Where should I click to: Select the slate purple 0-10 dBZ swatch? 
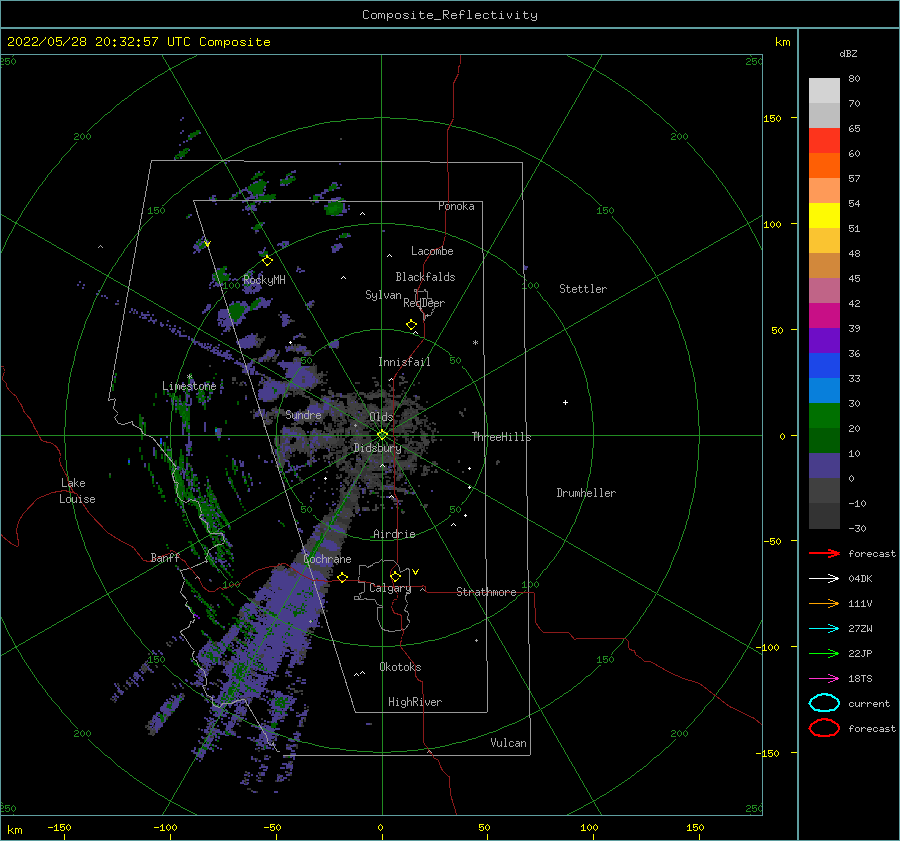point(824,466)
